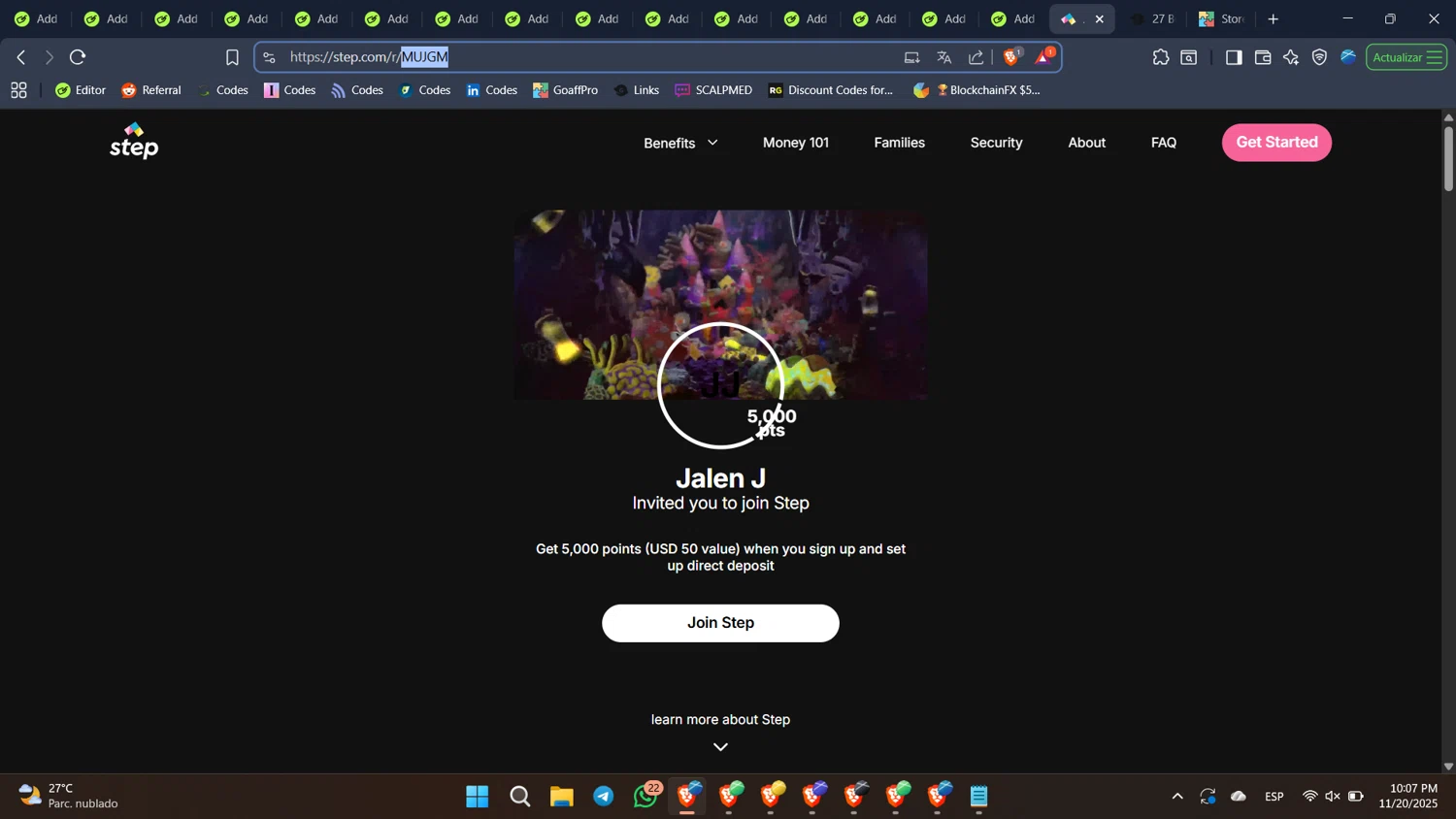Open the tab search icon in toolbar
Image resolution: width=1456 pixels, height=819 pixels.
(1189, 57)
